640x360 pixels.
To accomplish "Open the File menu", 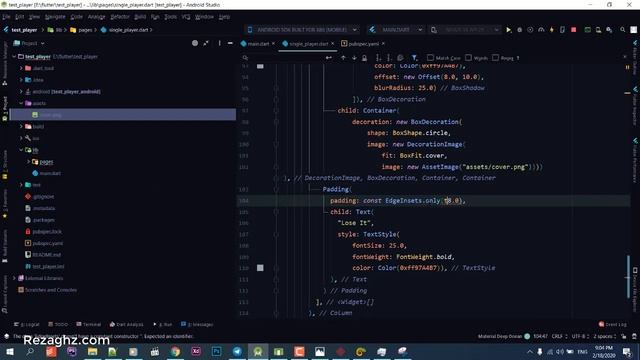I will (x=6, y=17).
